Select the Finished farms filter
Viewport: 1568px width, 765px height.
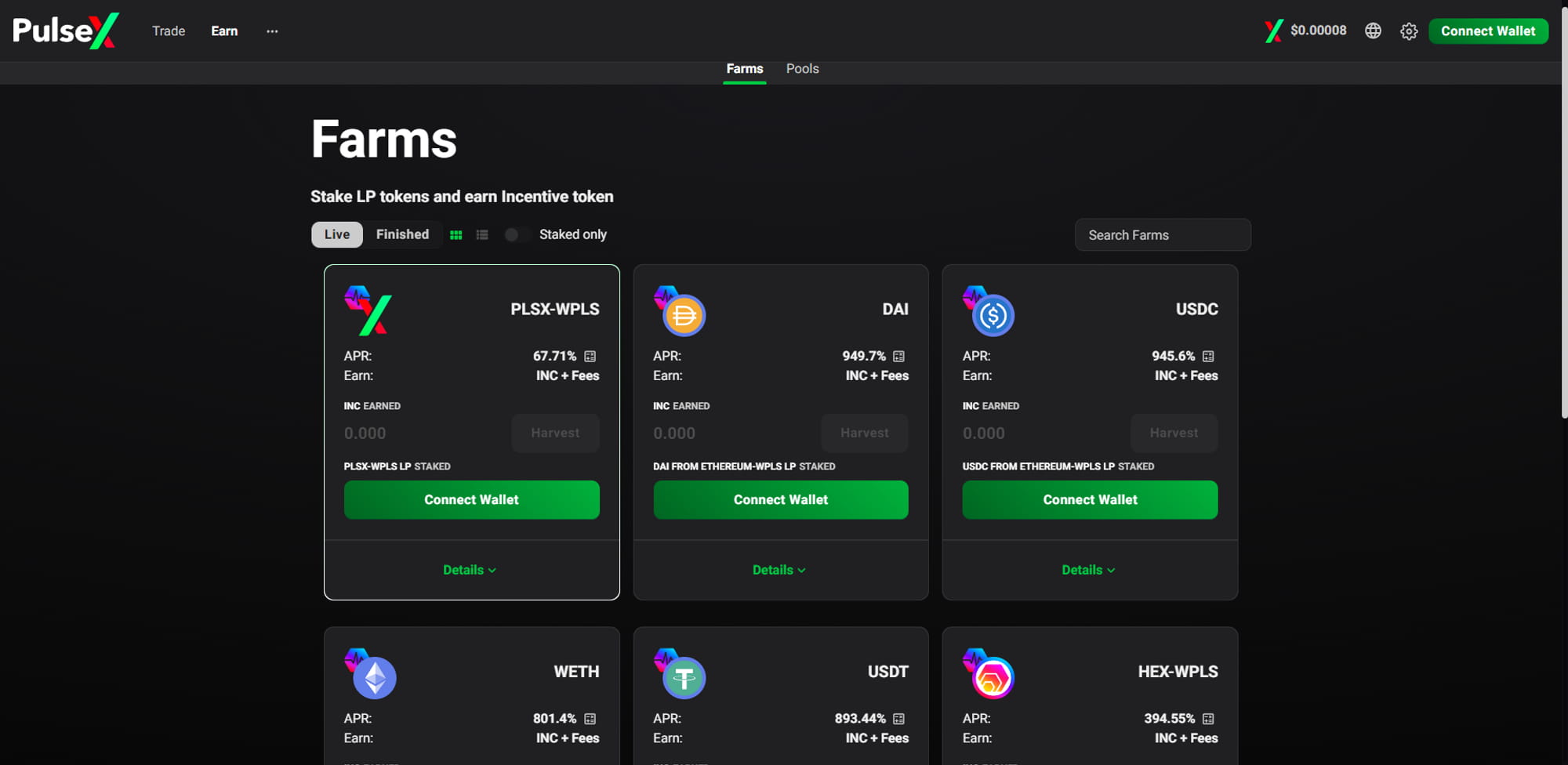[402, 234]
